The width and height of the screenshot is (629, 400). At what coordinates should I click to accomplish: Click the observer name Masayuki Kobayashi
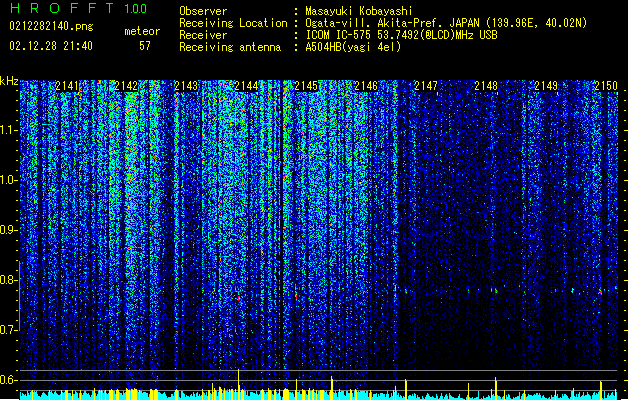pyautogui.click(x=358, y=11)
